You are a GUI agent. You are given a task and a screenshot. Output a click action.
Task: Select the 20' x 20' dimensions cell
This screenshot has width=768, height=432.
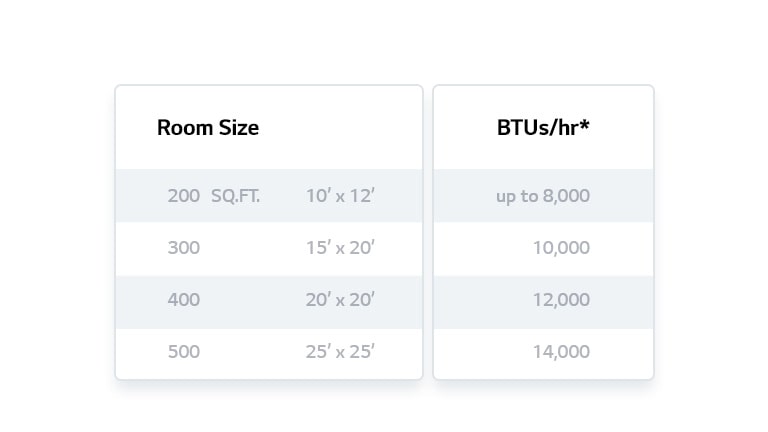(340, 300)
